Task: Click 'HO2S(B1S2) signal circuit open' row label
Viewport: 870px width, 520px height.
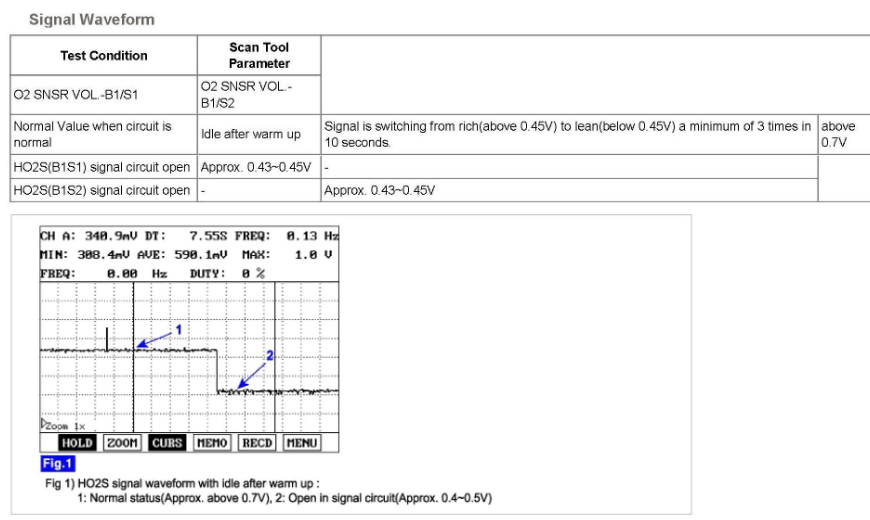Action: coord(104,190)
